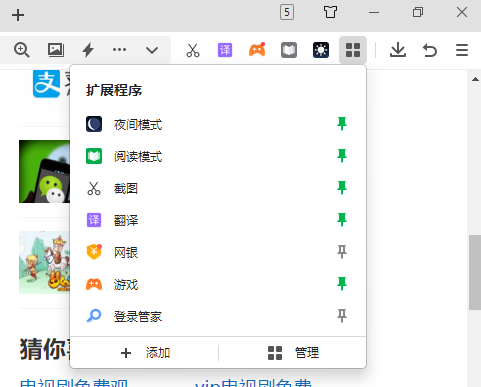Viewport: 481px width, 387px height.
Task: Unpin 翻译 using its green pin
Action: tap(342, 220)
